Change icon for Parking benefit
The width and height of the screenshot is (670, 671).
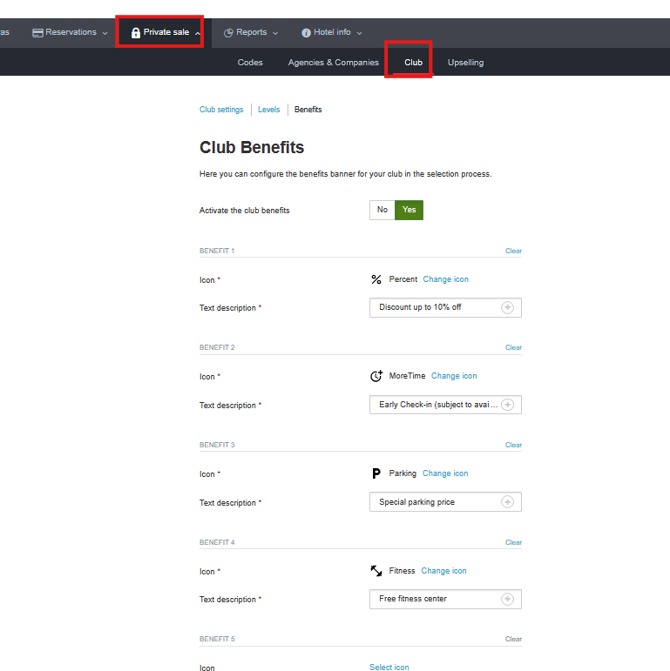tap(445, 473)
